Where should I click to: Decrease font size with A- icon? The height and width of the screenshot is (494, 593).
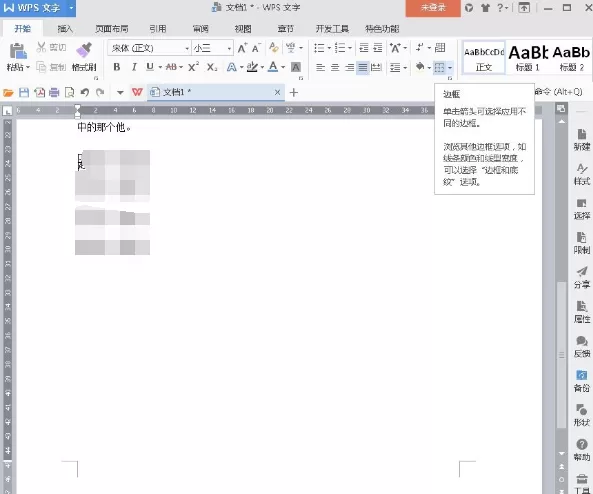tap(256, 48)
